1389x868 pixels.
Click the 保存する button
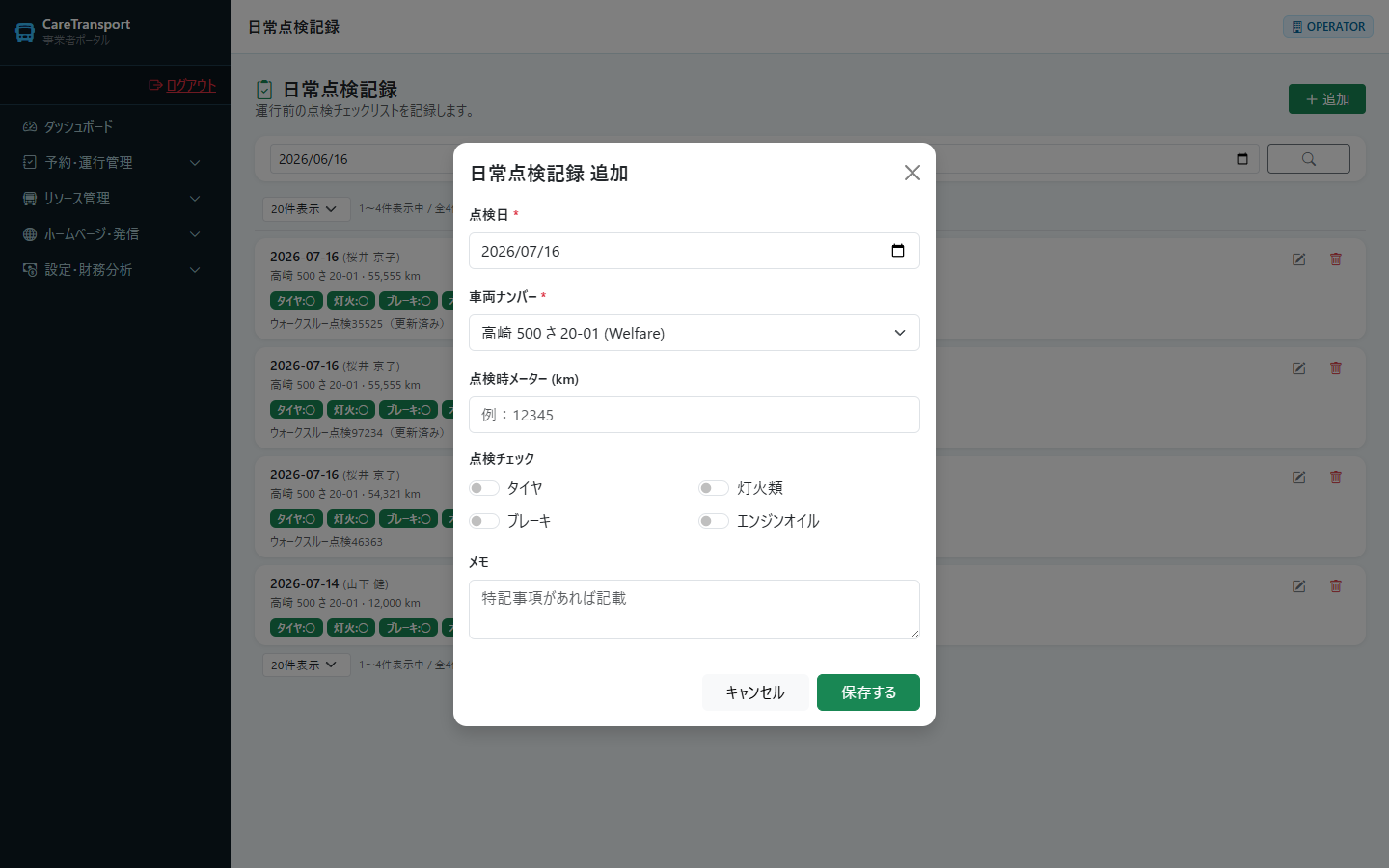868,692
